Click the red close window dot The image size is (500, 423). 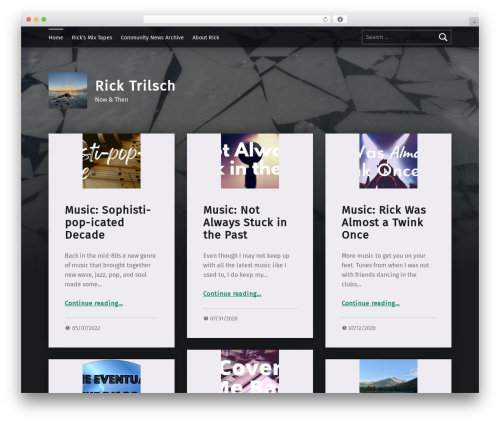tap(29, 20)
